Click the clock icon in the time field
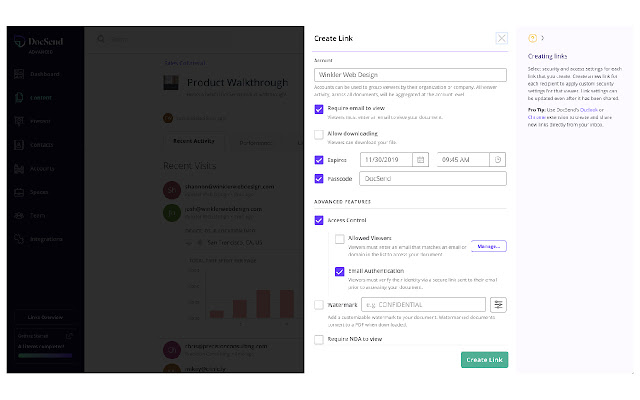The width and height of the screenshot is (640, 400). 499,159
